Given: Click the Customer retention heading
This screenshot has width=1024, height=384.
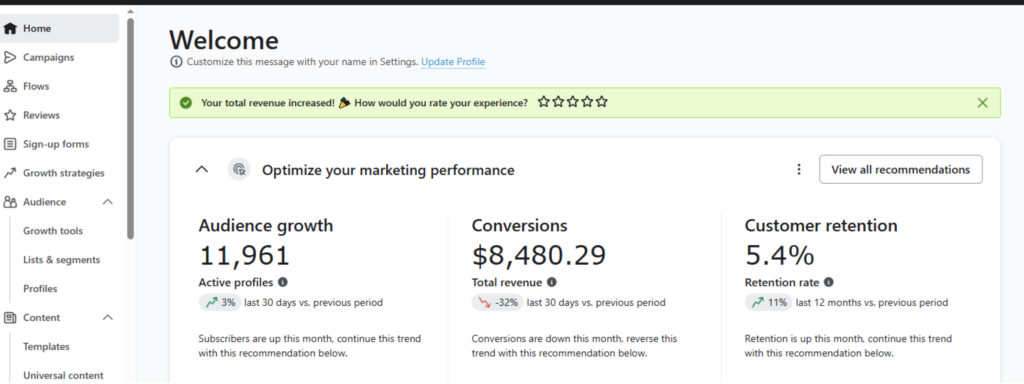Looking at the screenshot, I should (x=821, y=225).
